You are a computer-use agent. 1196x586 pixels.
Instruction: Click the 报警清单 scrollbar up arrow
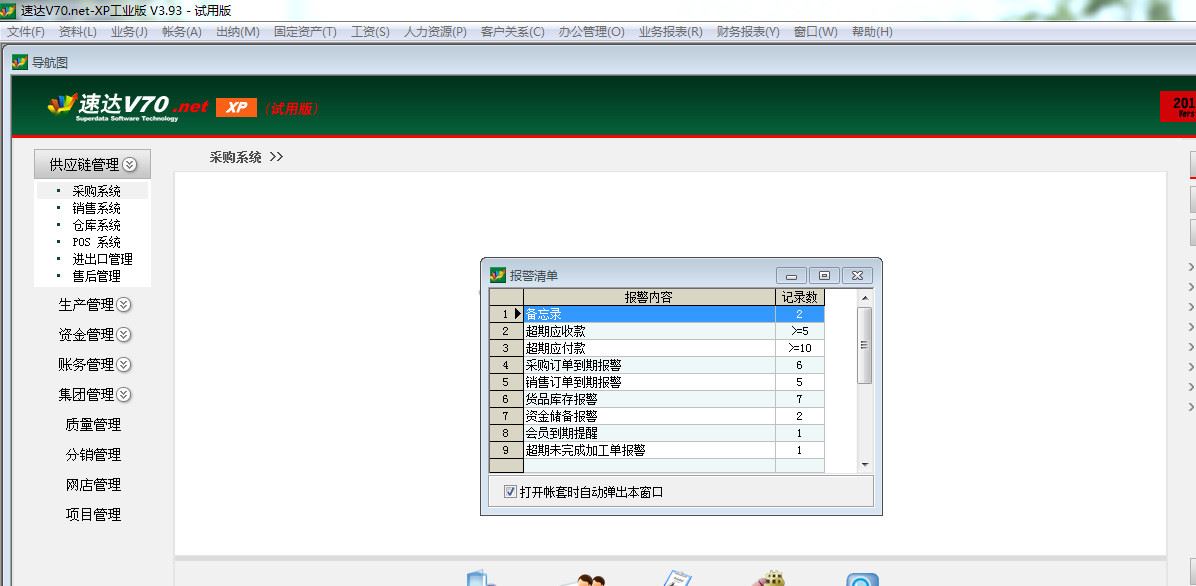click(865, 298)
